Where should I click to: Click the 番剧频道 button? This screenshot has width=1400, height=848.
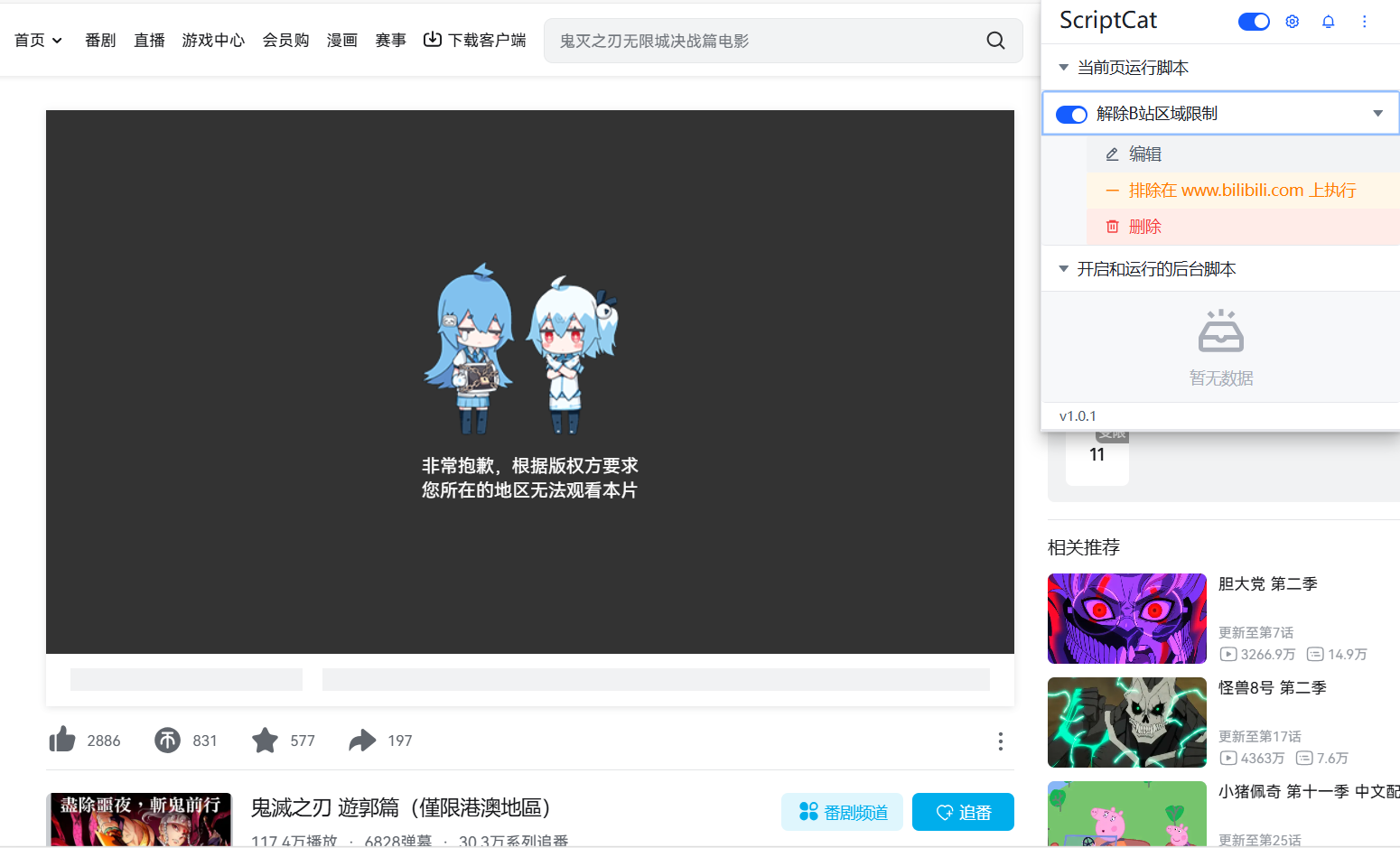pyautogui.click(x=842, y=812)
